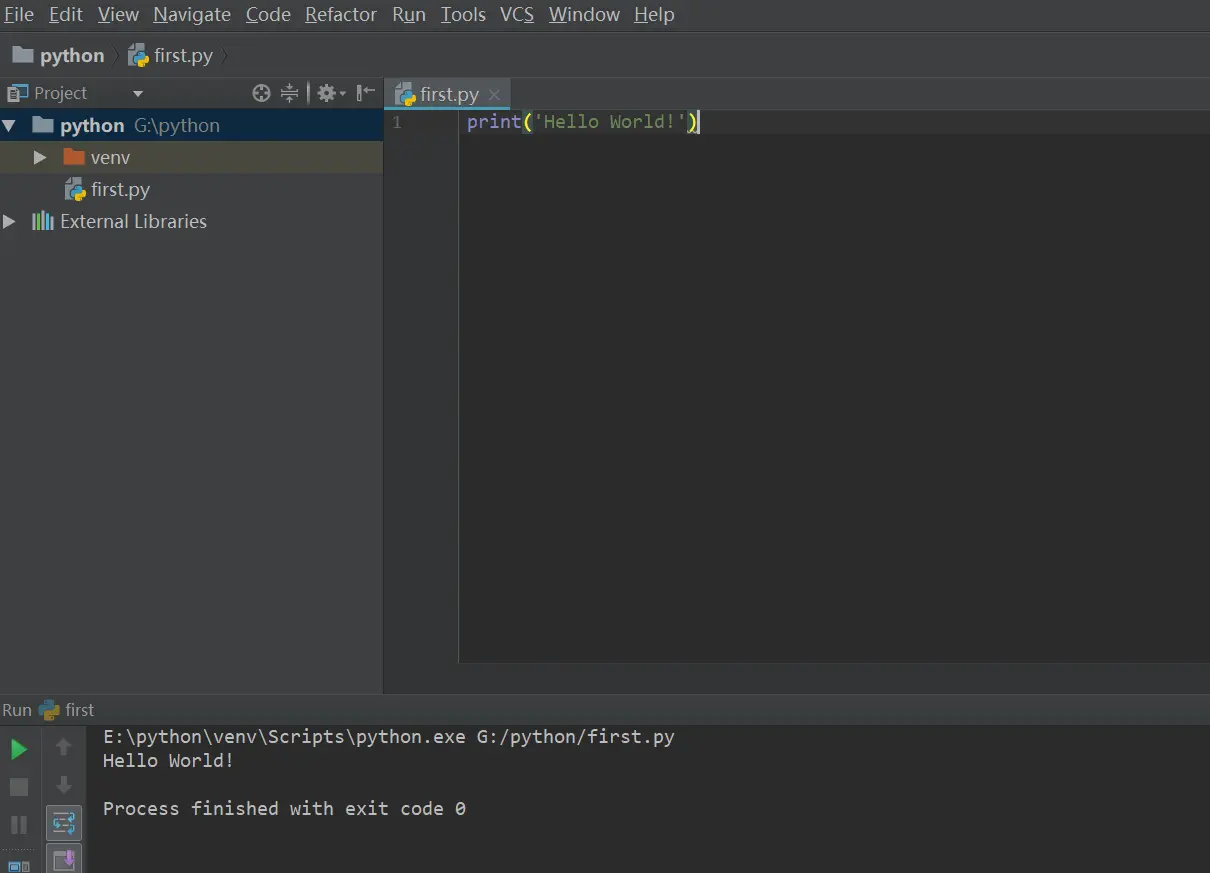The height and width of the screenshot is (873, 1210).
Task: Open the File menu
Action: pos(19,14)
